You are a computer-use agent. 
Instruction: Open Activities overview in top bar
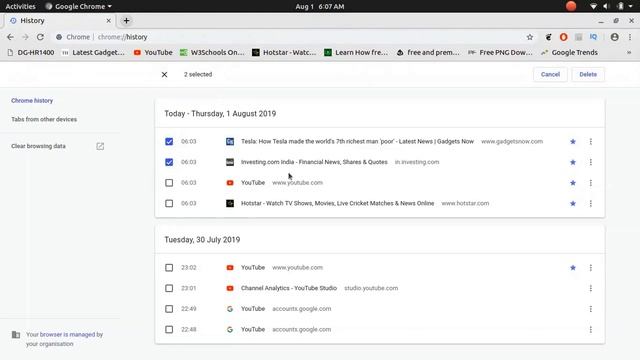point(20,7)
